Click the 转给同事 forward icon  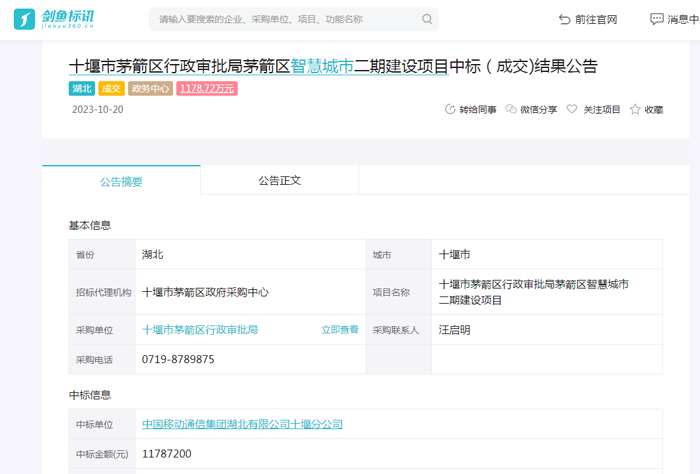pos(450,109)
